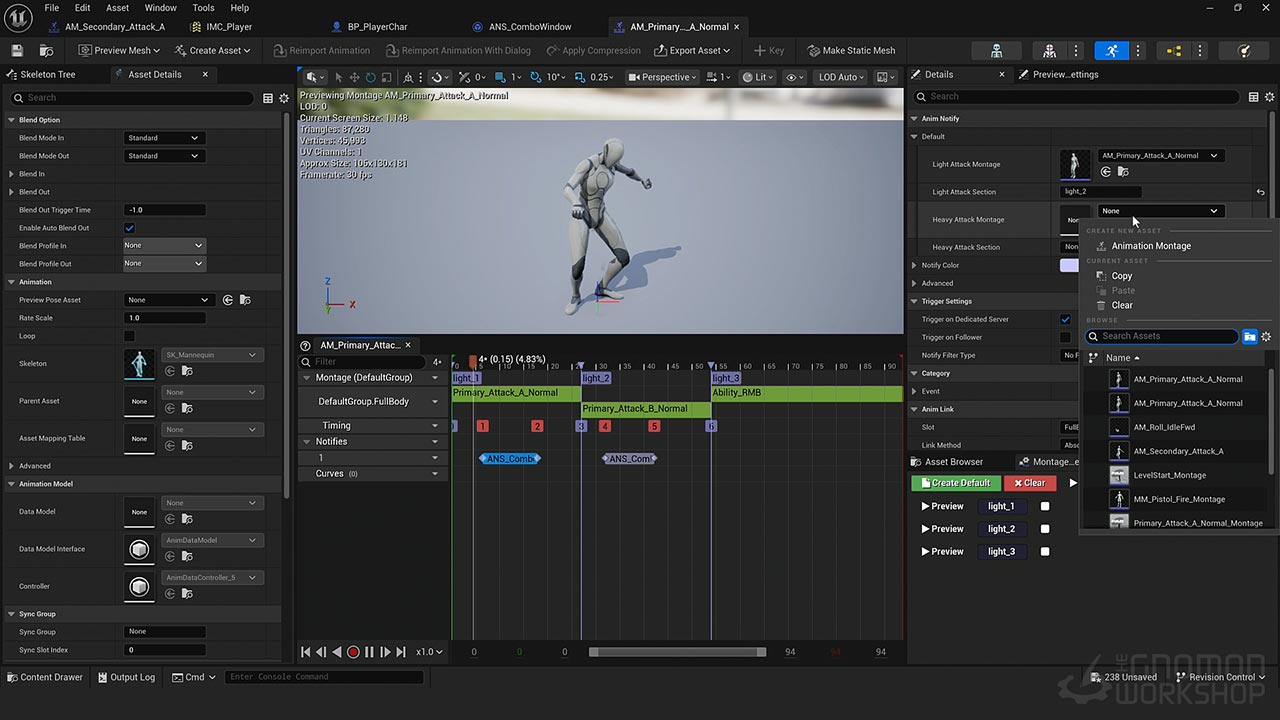Open the Blend Mode In dropdown
The image size is (1280, 720).
tap(164, 138)
